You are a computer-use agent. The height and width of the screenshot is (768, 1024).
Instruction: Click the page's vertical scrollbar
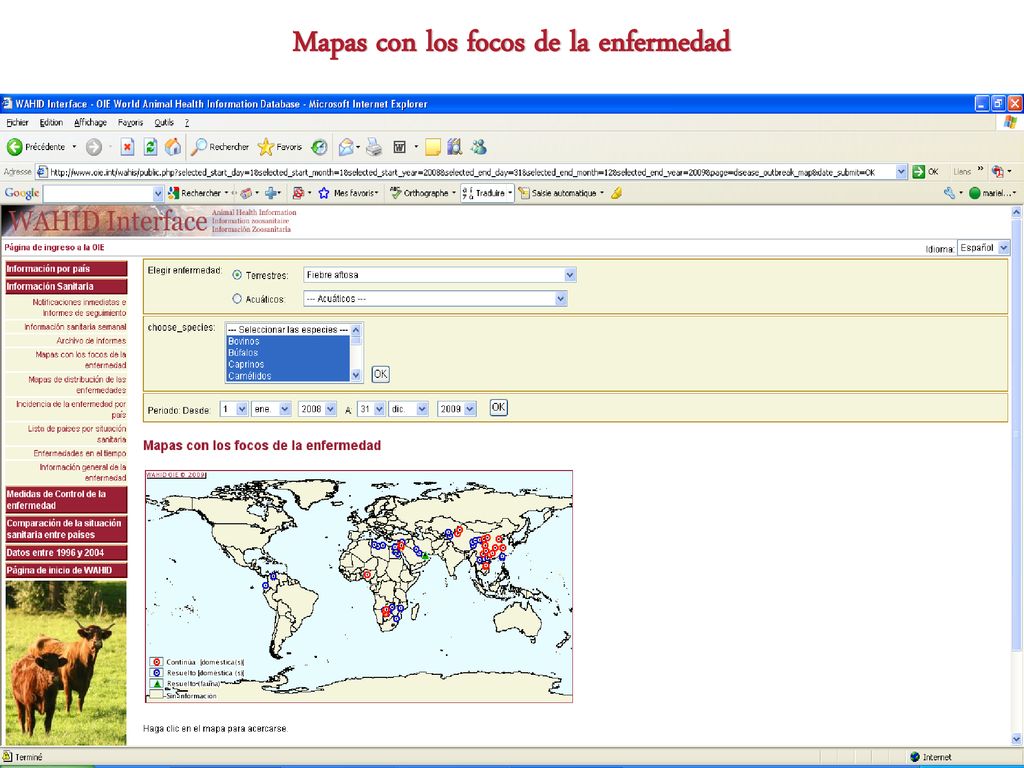click(x=1016, y=475)
